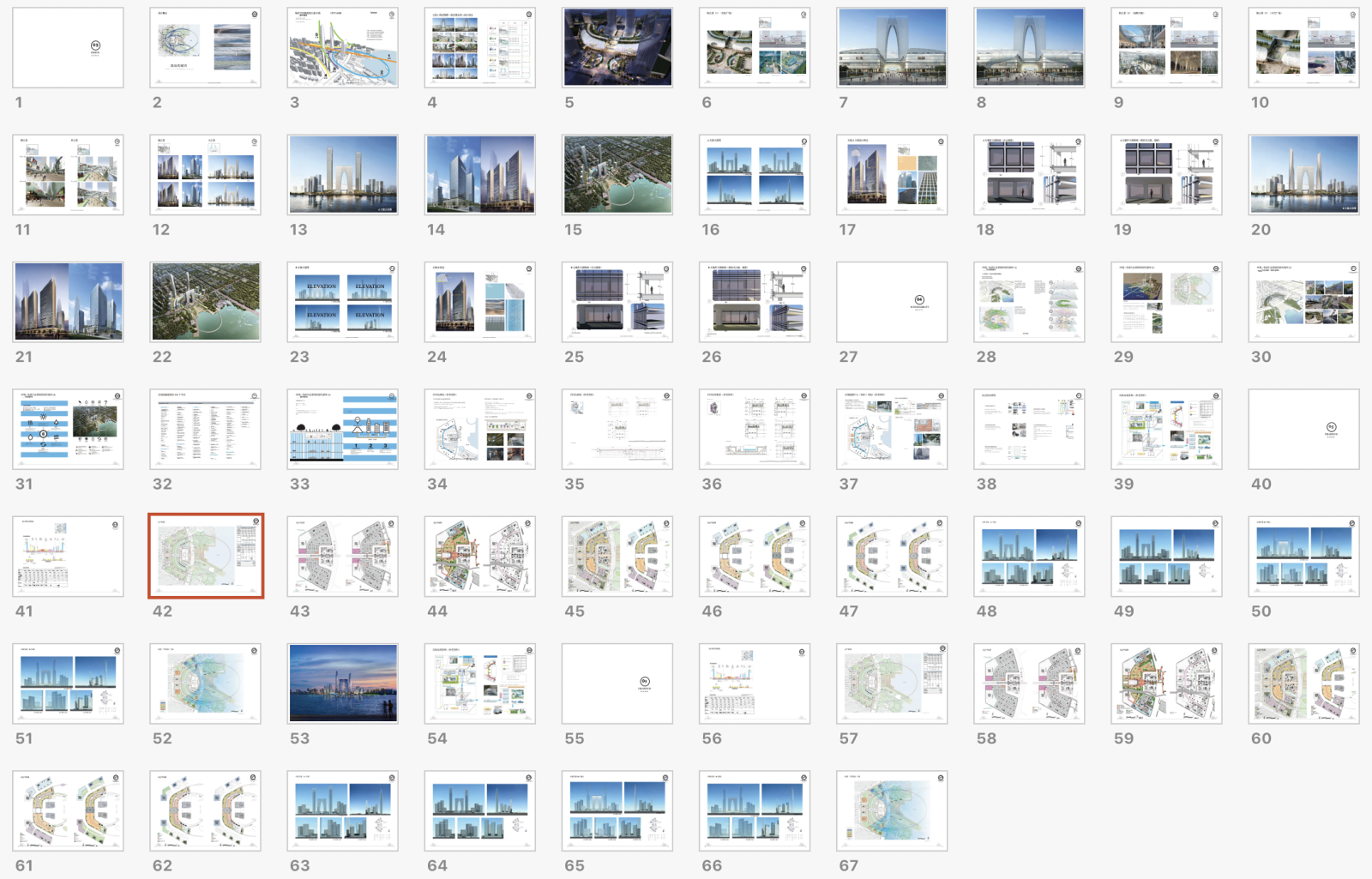Select page thumbnail 17

892,175
